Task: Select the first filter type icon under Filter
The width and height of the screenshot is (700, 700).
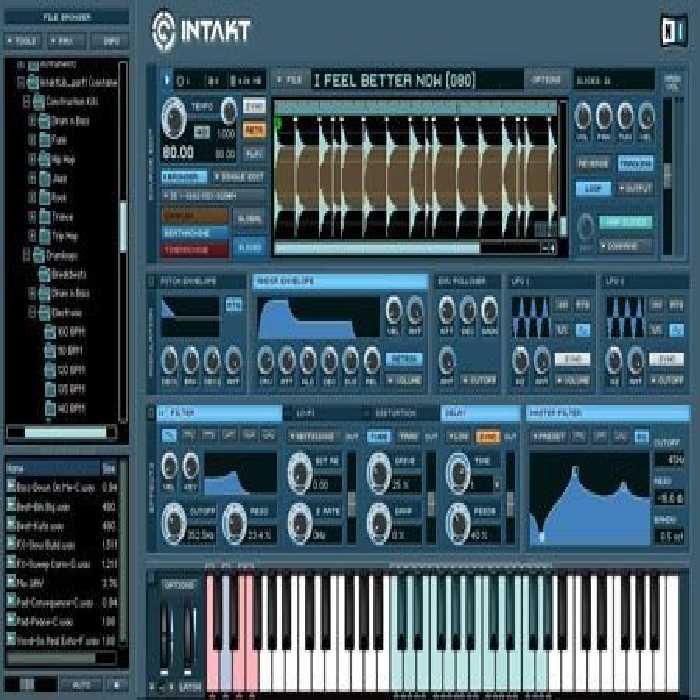Action: (x=169, y=435)
